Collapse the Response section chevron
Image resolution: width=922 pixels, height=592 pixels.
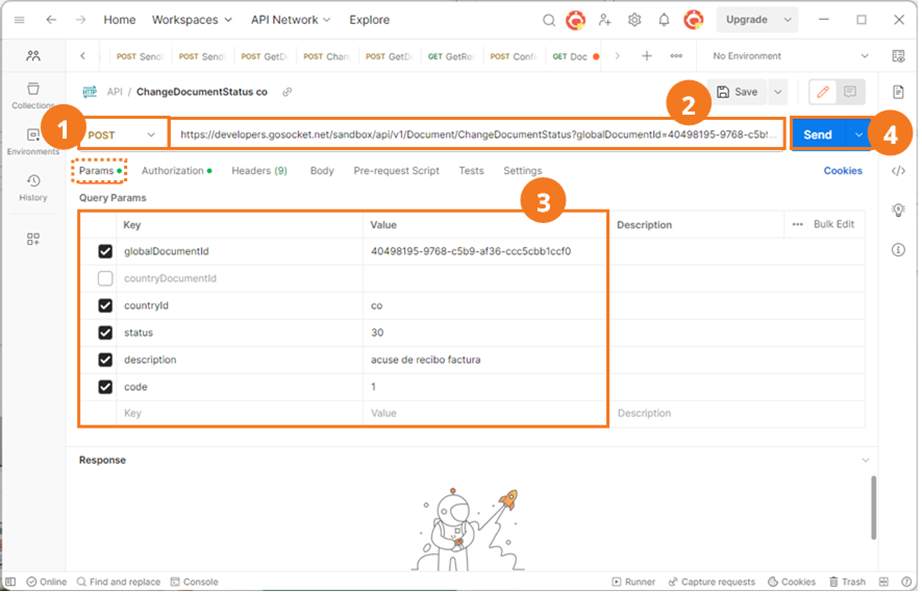[865, 460]
